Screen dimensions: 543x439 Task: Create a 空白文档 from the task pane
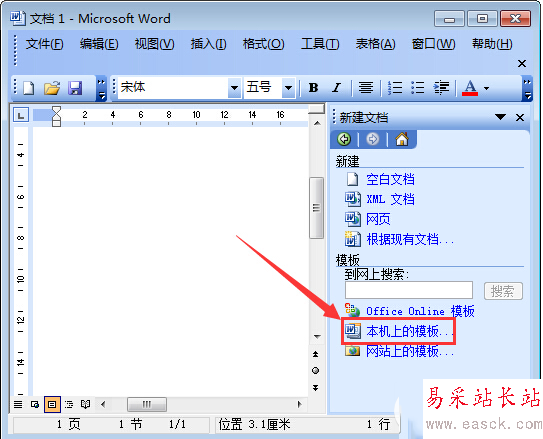tap(390, 179)
